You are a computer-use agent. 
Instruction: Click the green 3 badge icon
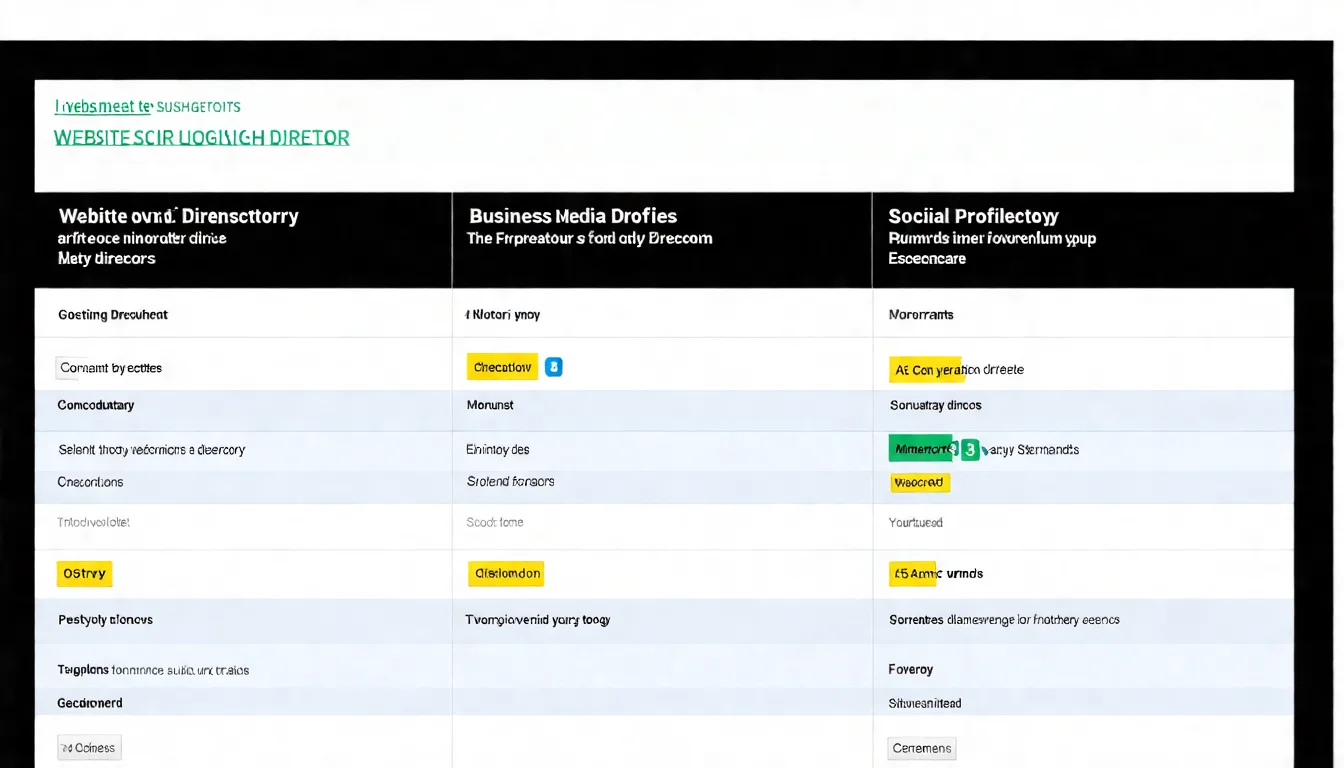969,449
